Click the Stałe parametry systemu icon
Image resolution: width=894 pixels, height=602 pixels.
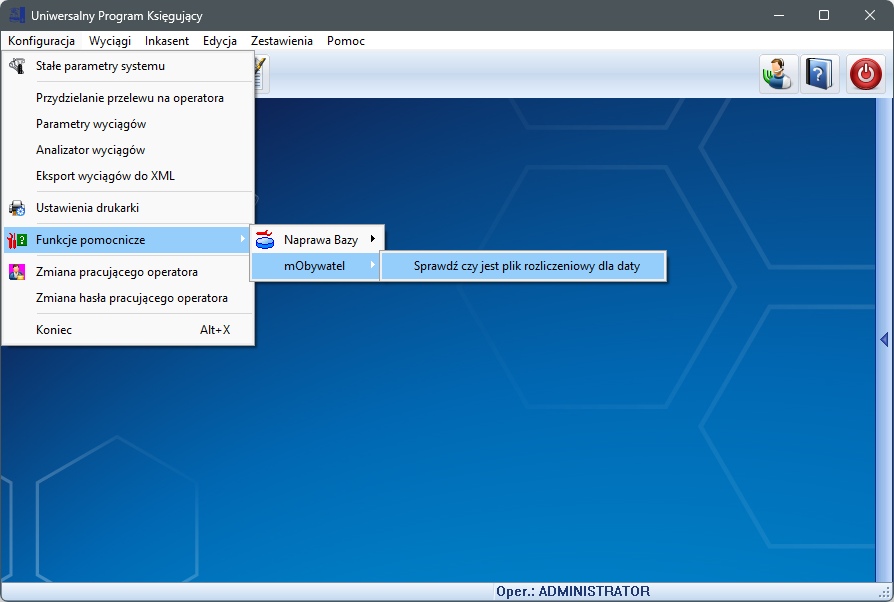17,66
